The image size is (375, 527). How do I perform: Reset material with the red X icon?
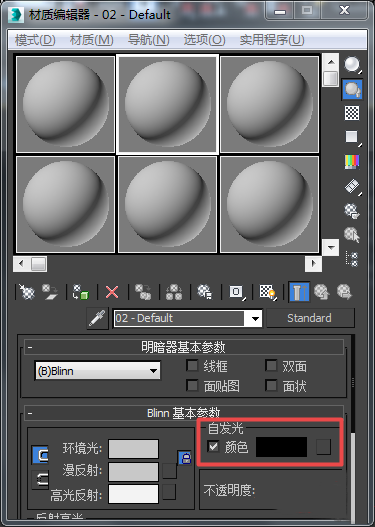[x=112, y=292]
